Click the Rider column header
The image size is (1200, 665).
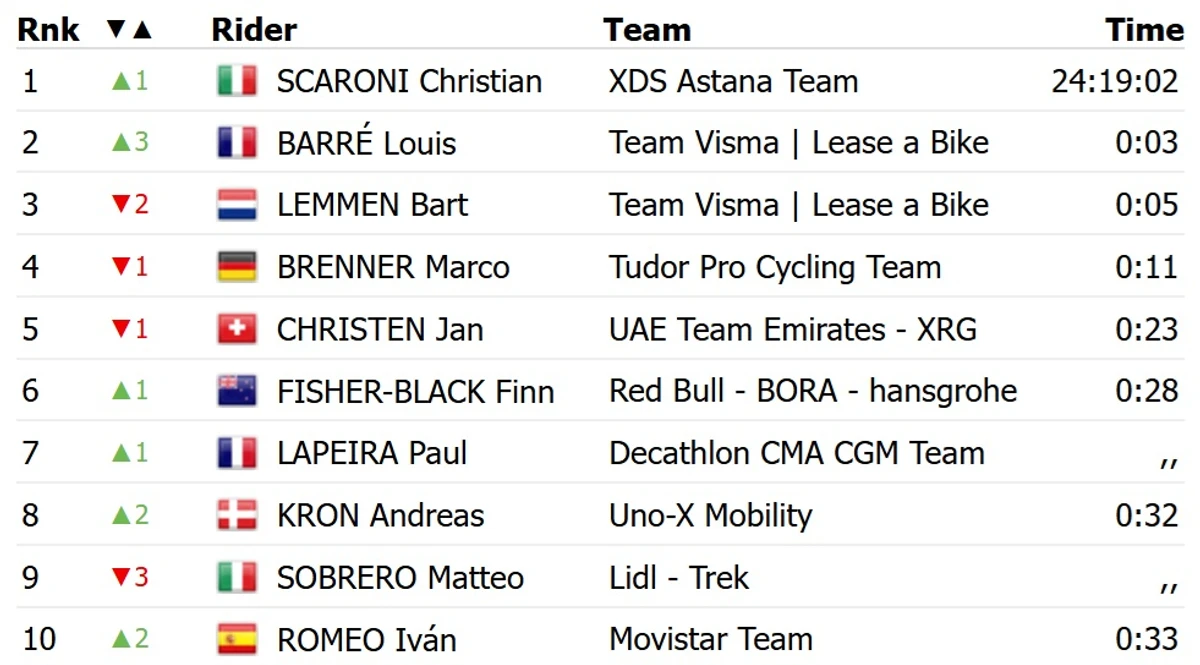pyautogui.click(x=254, y=30)
